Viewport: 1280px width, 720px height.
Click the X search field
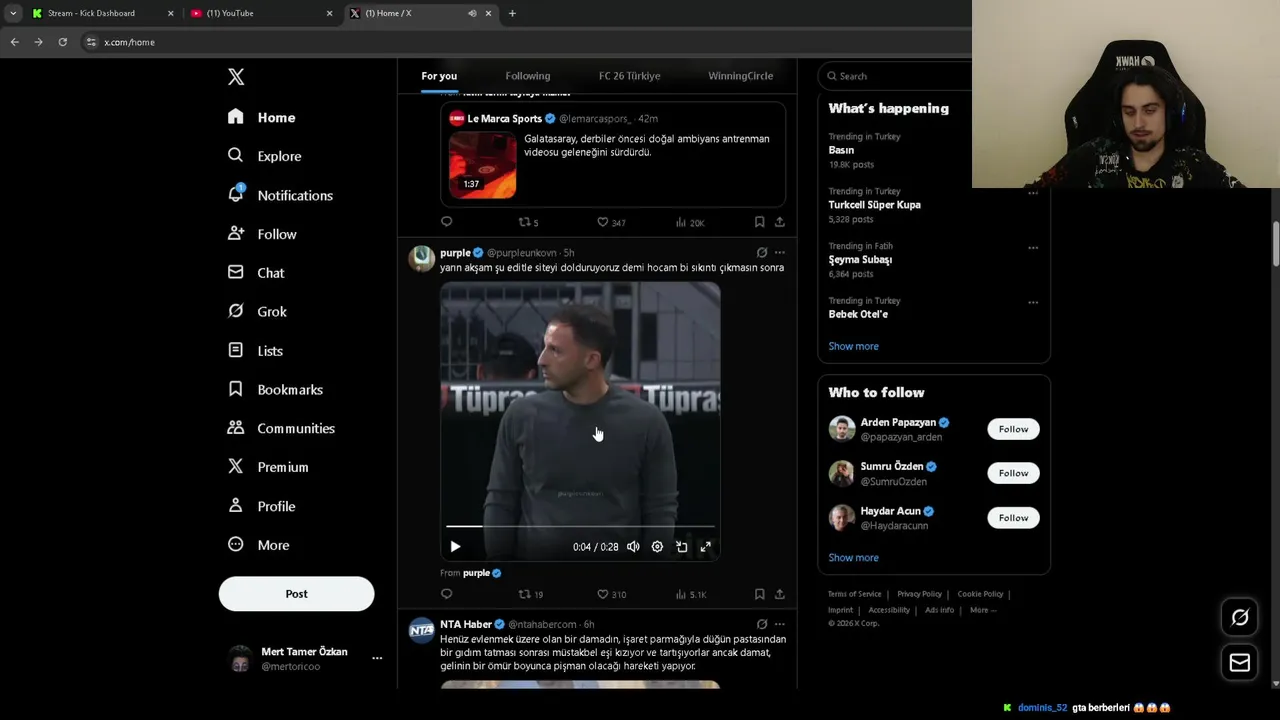pos(895,76)
